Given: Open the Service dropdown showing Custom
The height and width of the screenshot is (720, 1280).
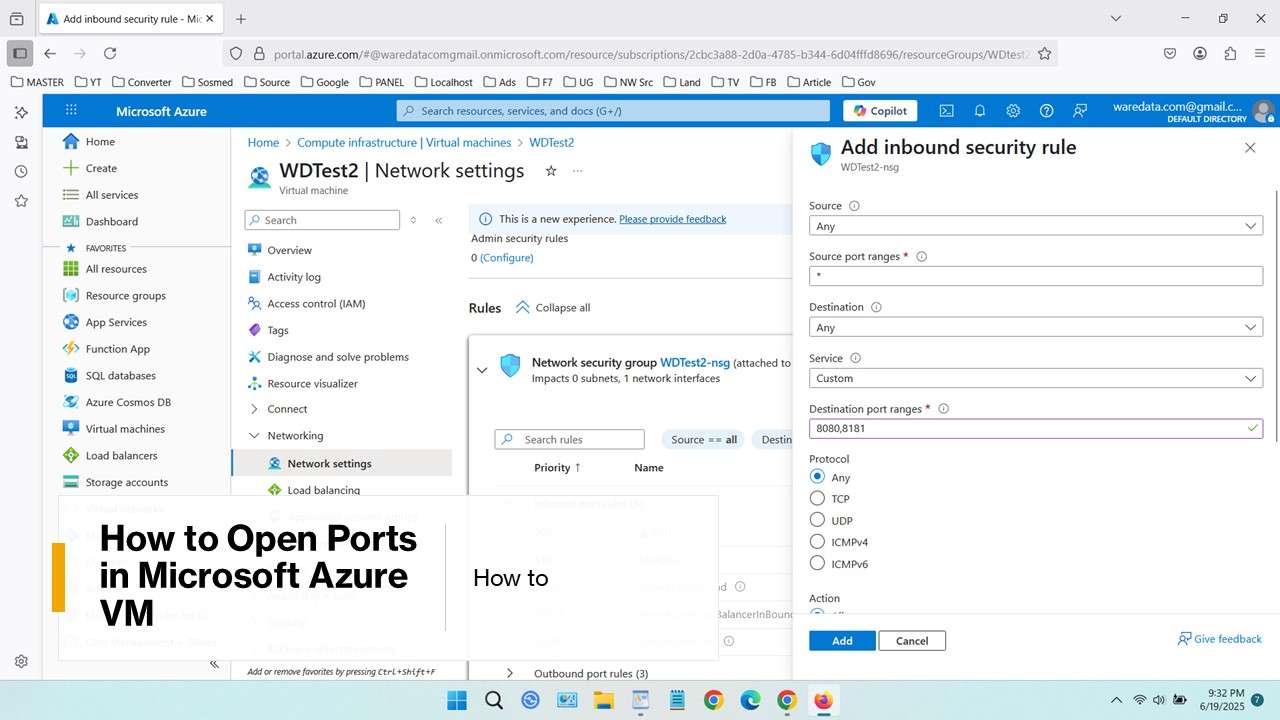Looking at the screenshot, I should (1036, 377).
